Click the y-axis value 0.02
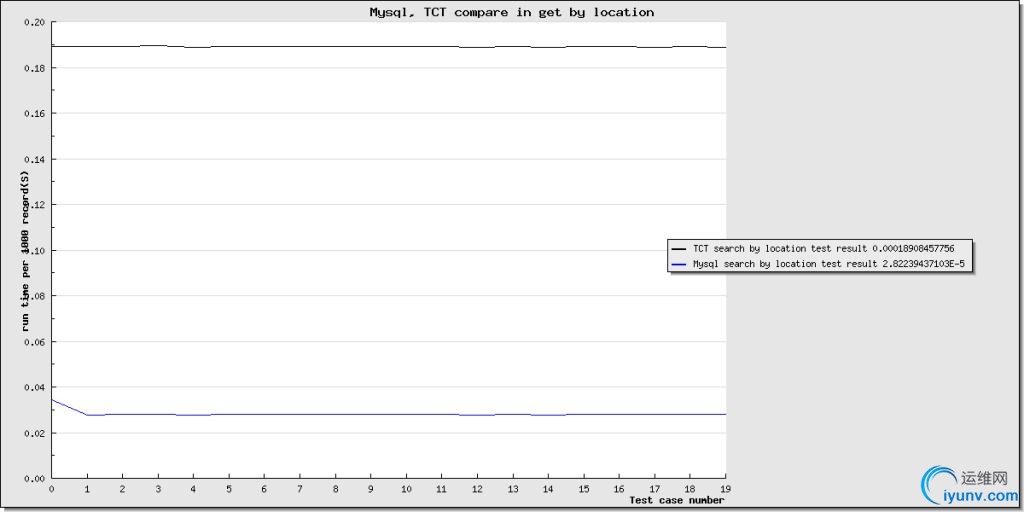Viewport: 1024px width, 512px height. [33, 433]
